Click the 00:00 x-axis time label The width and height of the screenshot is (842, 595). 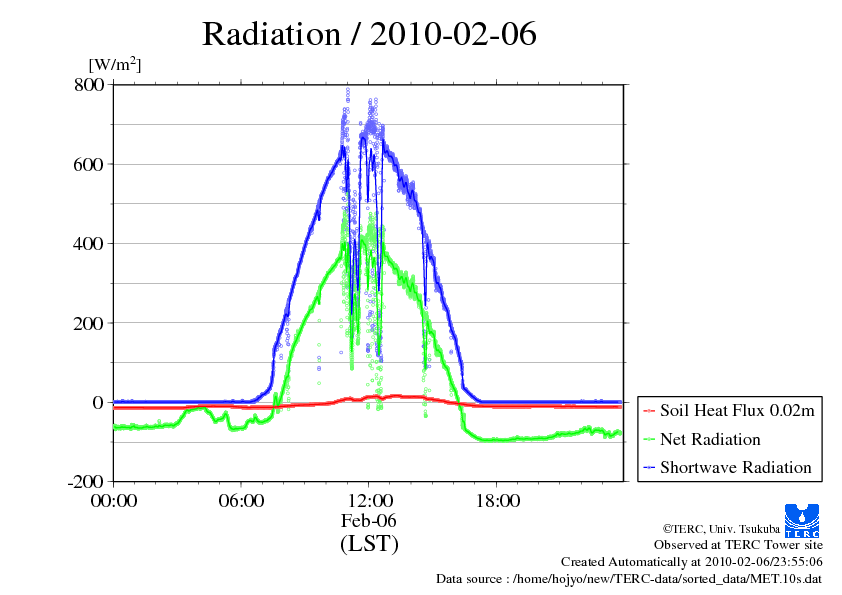(x=114, y=501)
